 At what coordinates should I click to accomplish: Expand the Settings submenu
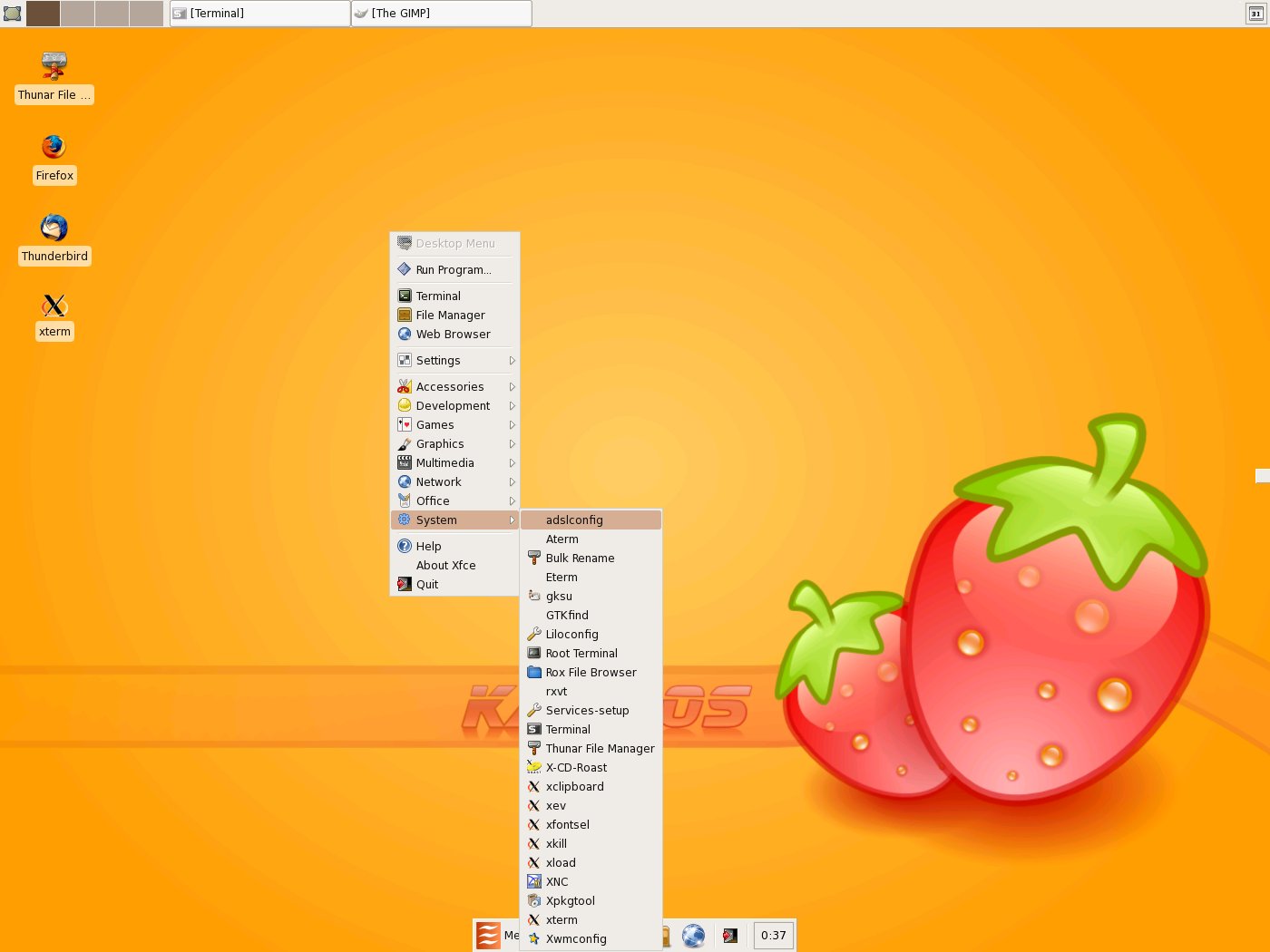click(x=454, y=361)
